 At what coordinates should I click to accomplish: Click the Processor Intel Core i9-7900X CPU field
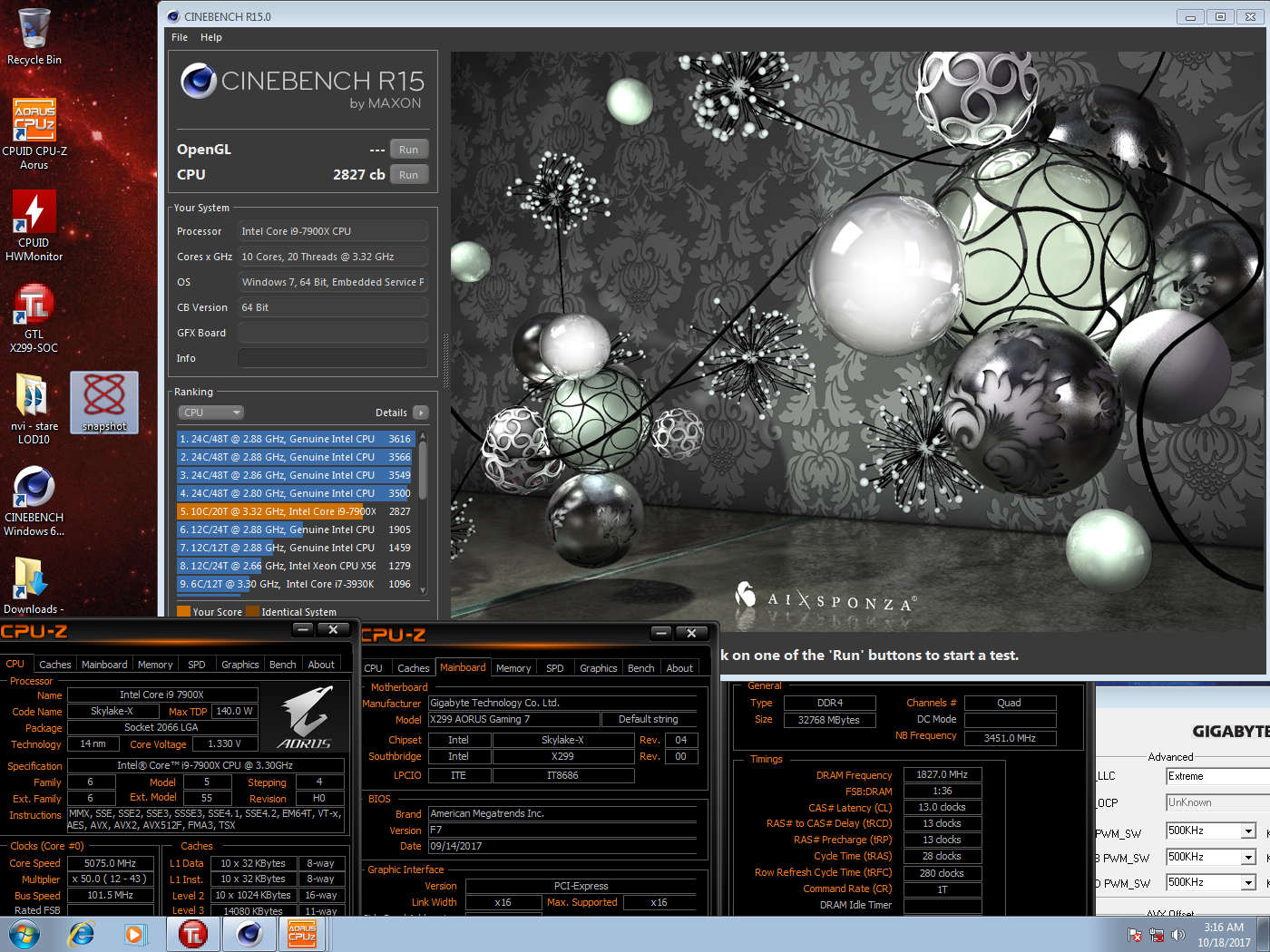pos(332,231)
